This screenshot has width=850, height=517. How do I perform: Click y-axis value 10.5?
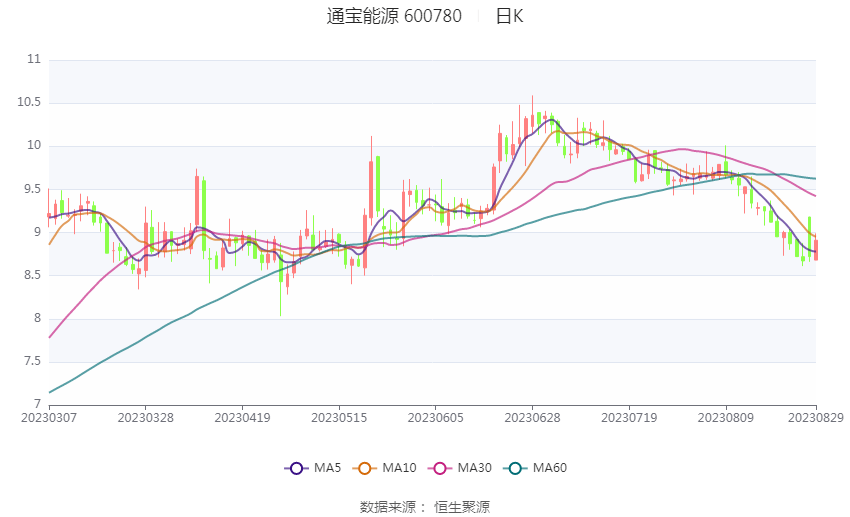pyautogui.click(x=29, y=102)
